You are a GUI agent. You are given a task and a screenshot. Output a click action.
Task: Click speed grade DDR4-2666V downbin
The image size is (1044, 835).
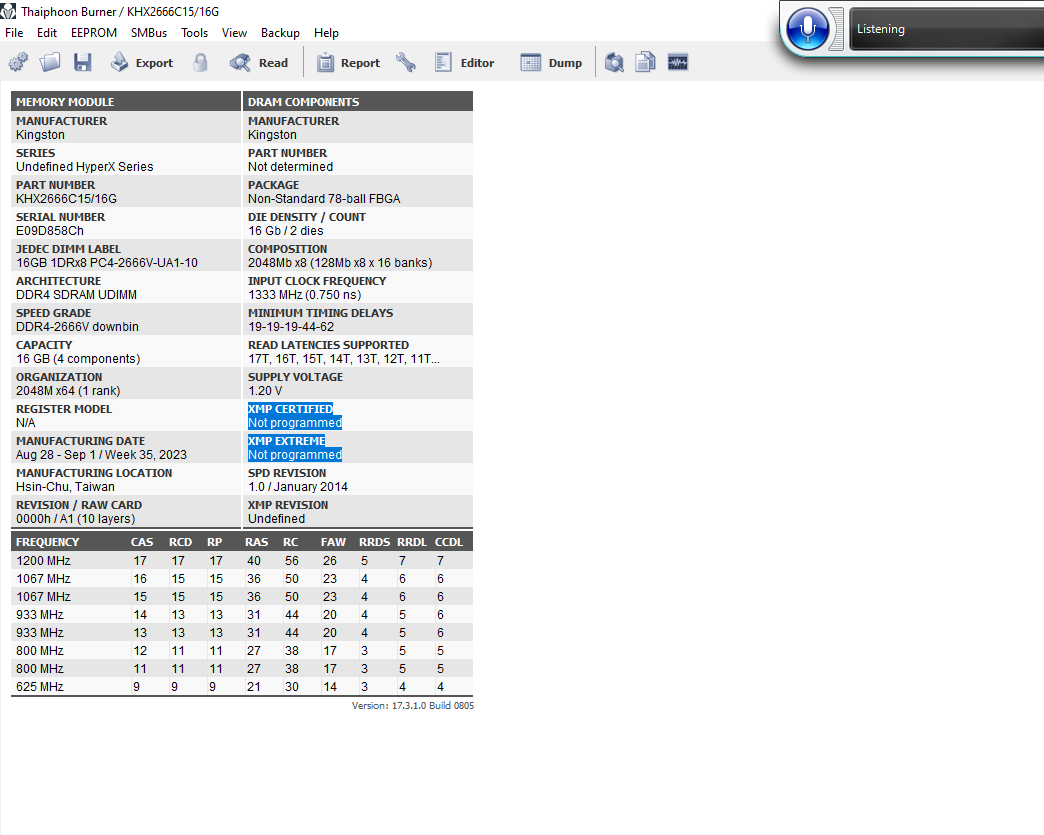point(77,327)
